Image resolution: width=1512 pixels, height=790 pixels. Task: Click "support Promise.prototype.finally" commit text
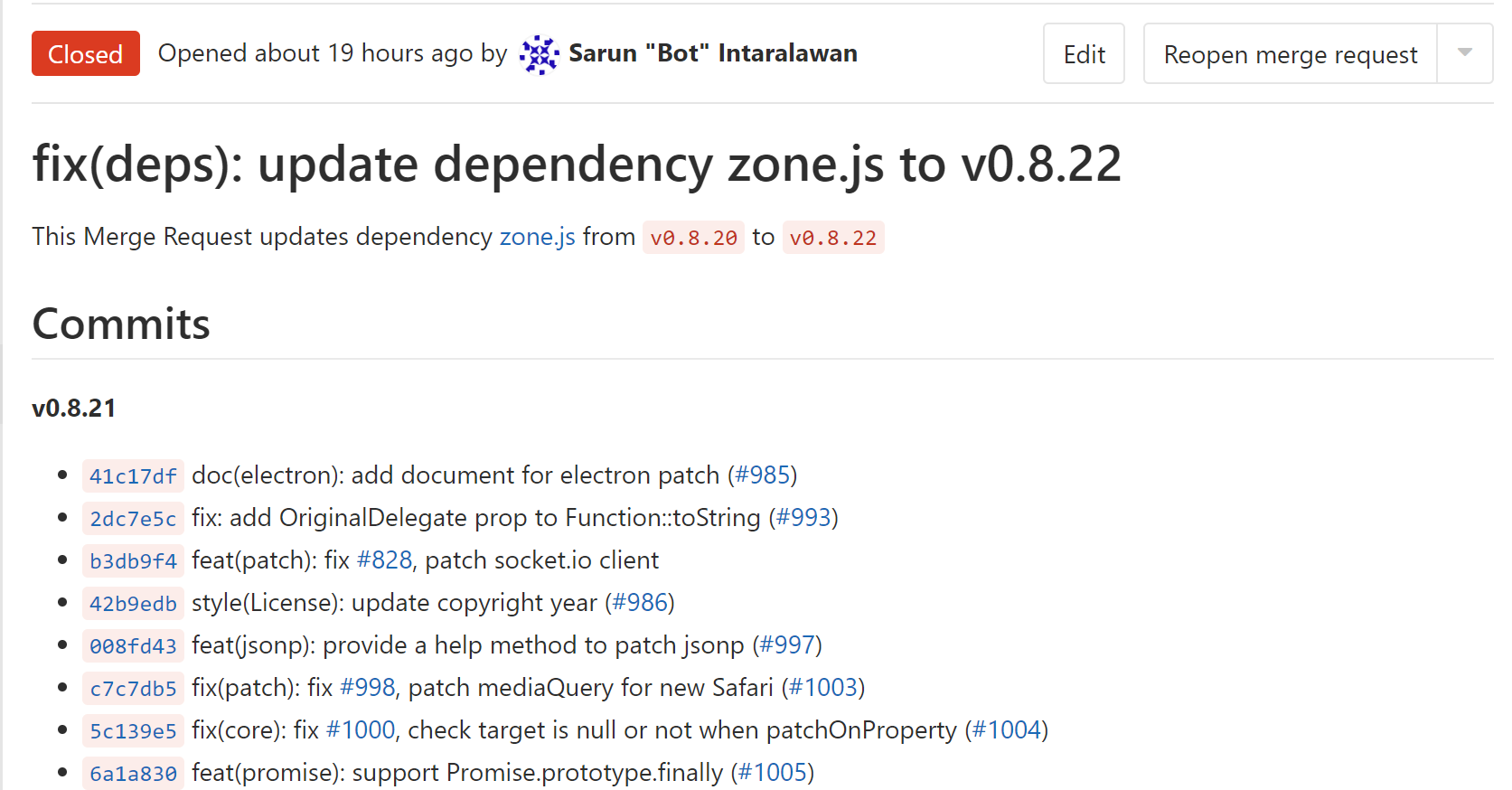538,773
